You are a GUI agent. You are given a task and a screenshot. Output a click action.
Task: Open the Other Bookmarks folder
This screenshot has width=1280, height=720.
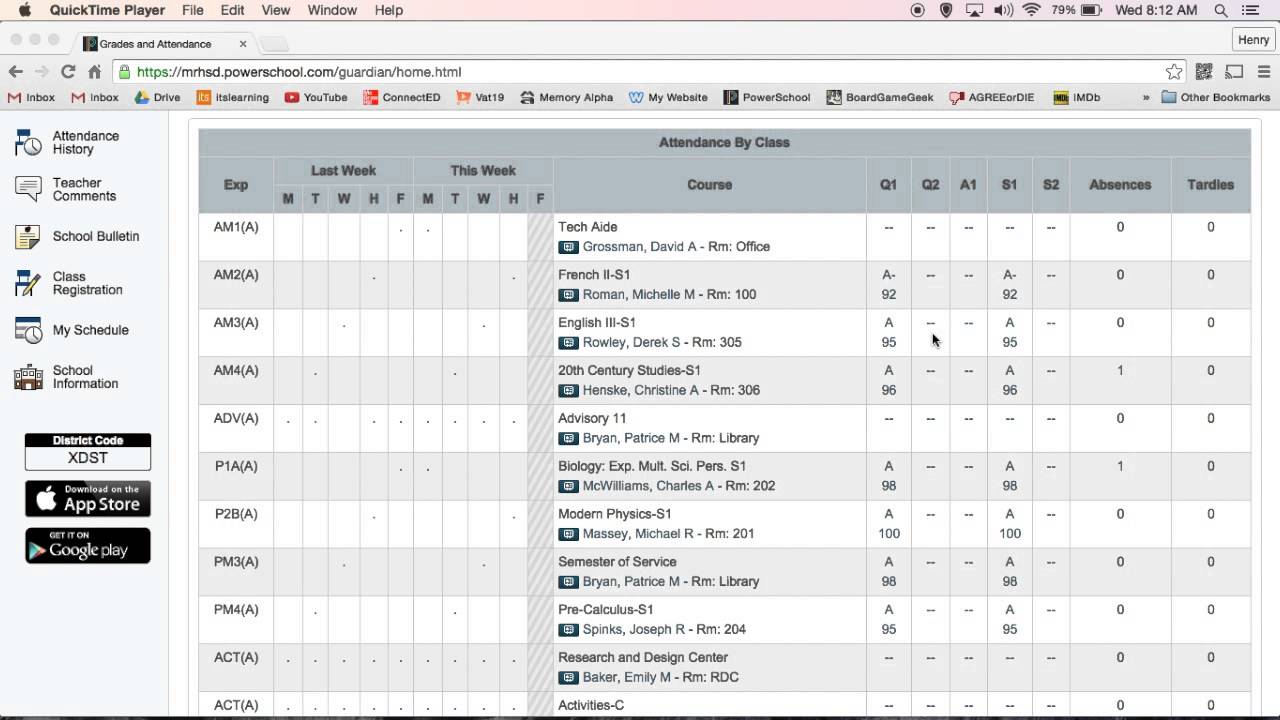pyautogui.click(x=1215, y=98)
